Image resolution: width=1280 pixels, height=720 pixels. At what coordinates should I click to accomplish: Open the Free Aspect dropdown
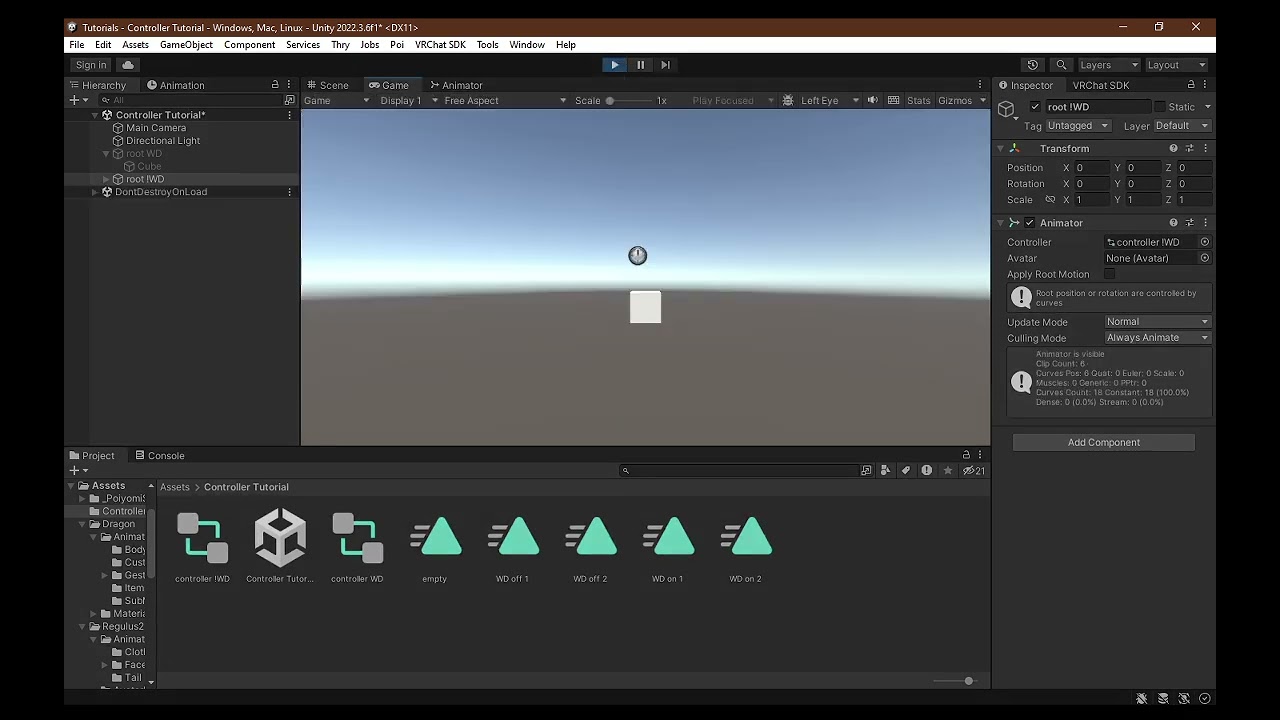505,100
